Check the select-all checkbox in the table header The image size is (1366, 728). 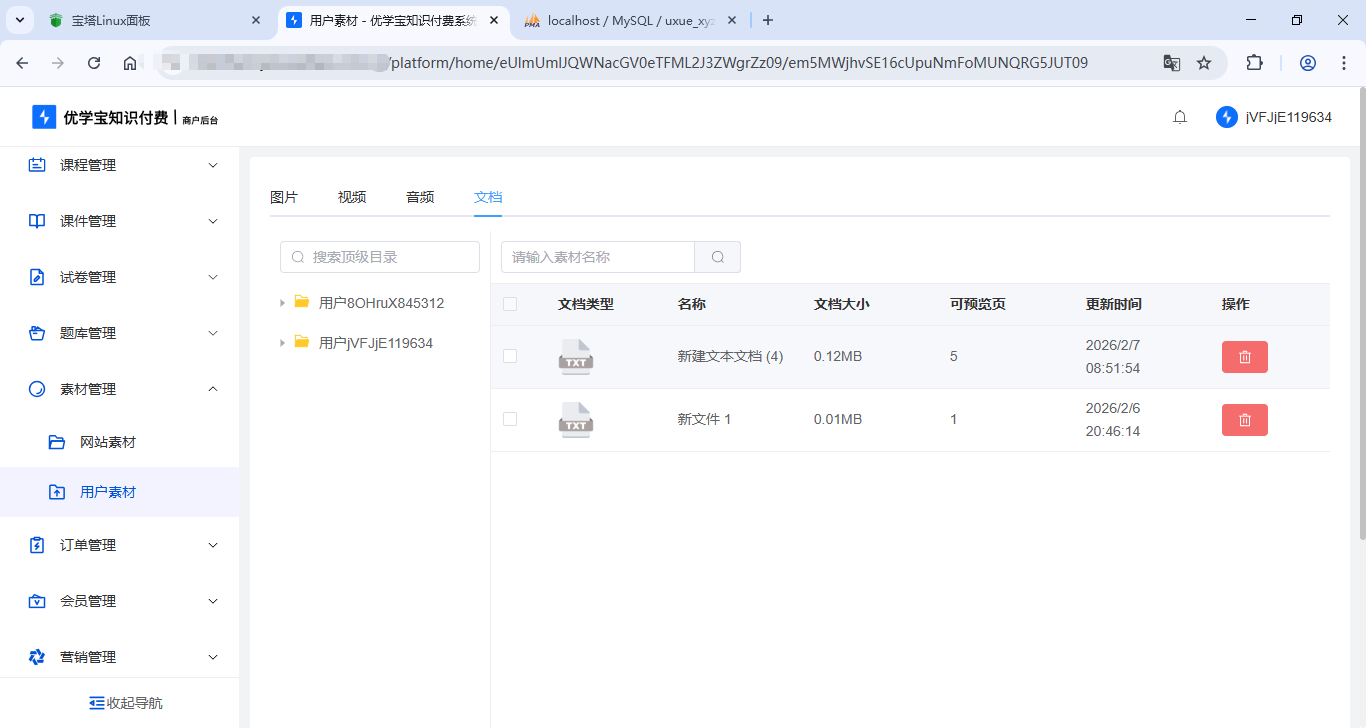click(510, 303)
